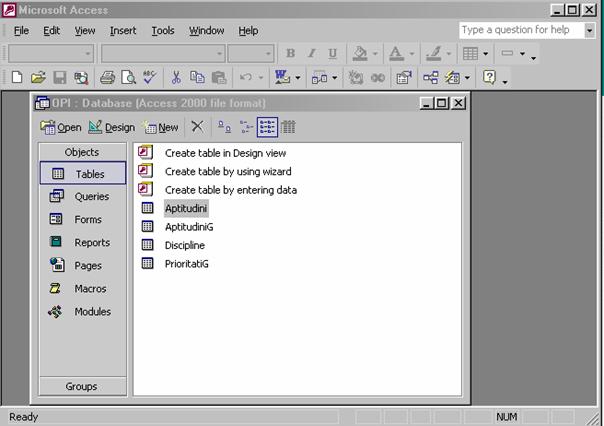Screen dimensions: 604x426
Task: Select Forms in the Objects bar
Action: [x=82, y=220]
